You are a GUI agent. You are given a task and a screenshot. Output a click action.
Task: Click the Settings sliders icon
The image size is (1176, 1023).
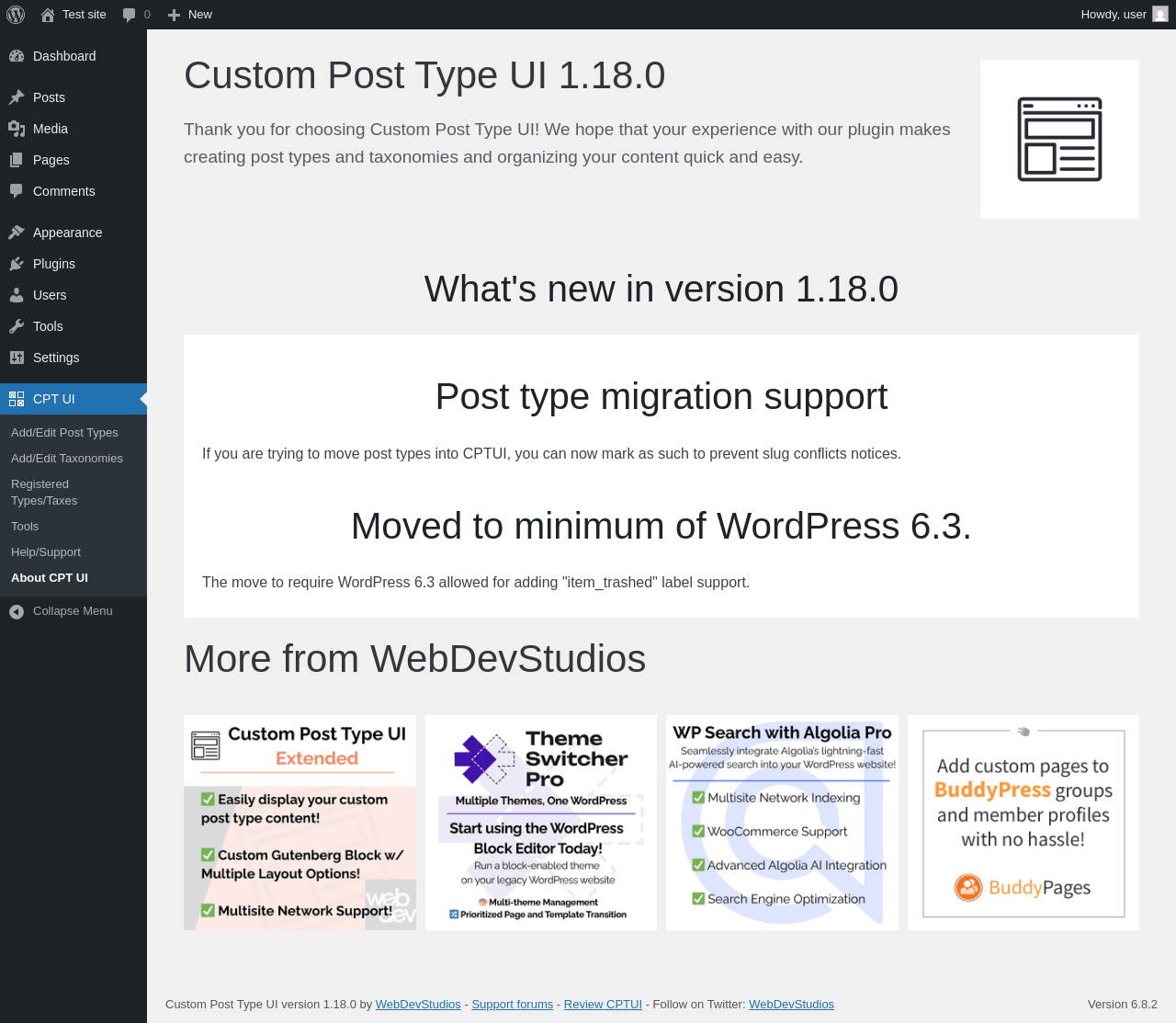[x=17, y=358]
